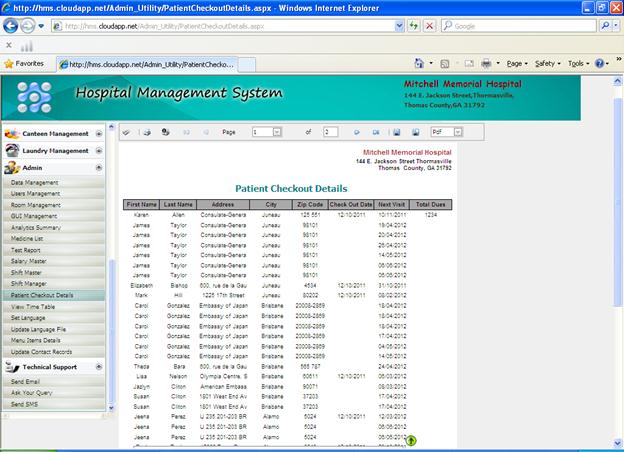Viewport: 624px width, 452px height.
Task: Click the Stop loading red X icon
Action: click(430, 26)
